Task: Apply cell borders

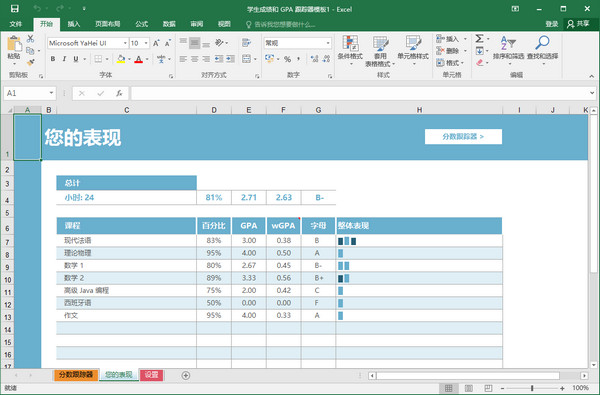Action: pos(98,59)
